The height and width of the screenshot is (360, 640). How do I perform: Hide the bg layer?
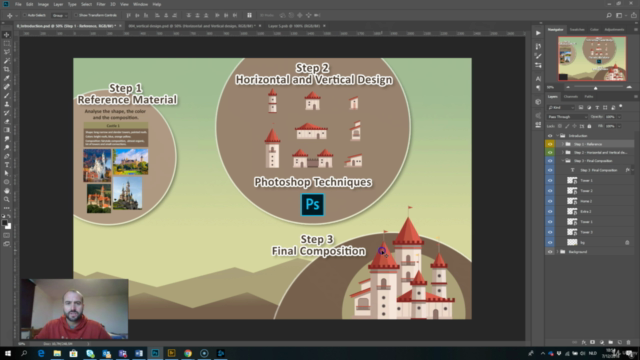click(x=550, y=242)
